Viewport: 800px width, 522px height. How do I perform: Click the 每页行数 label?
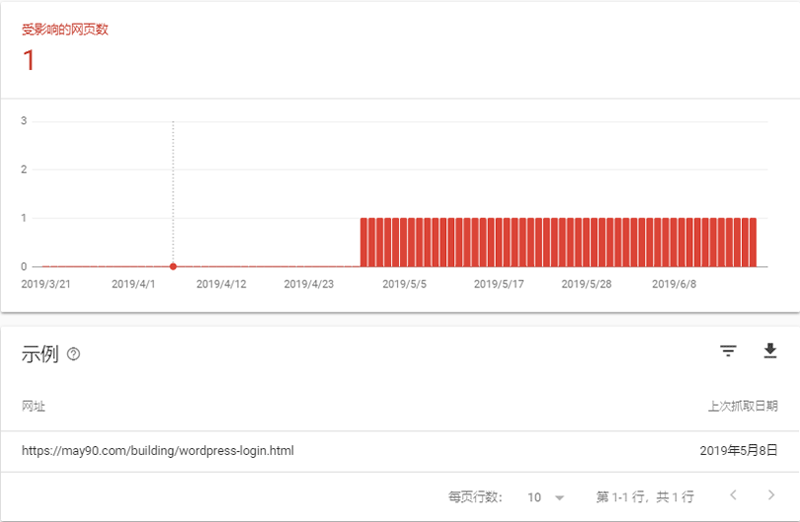point(475,497)
